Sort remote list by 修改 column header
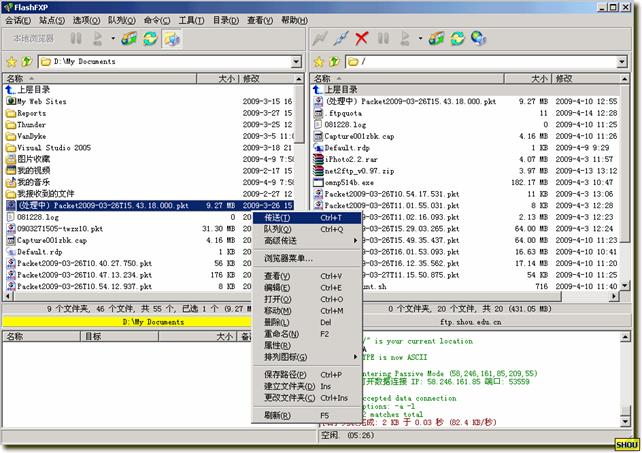Viewport: 642px width, 453px height. pyautogui.click(x=585, y=78)
